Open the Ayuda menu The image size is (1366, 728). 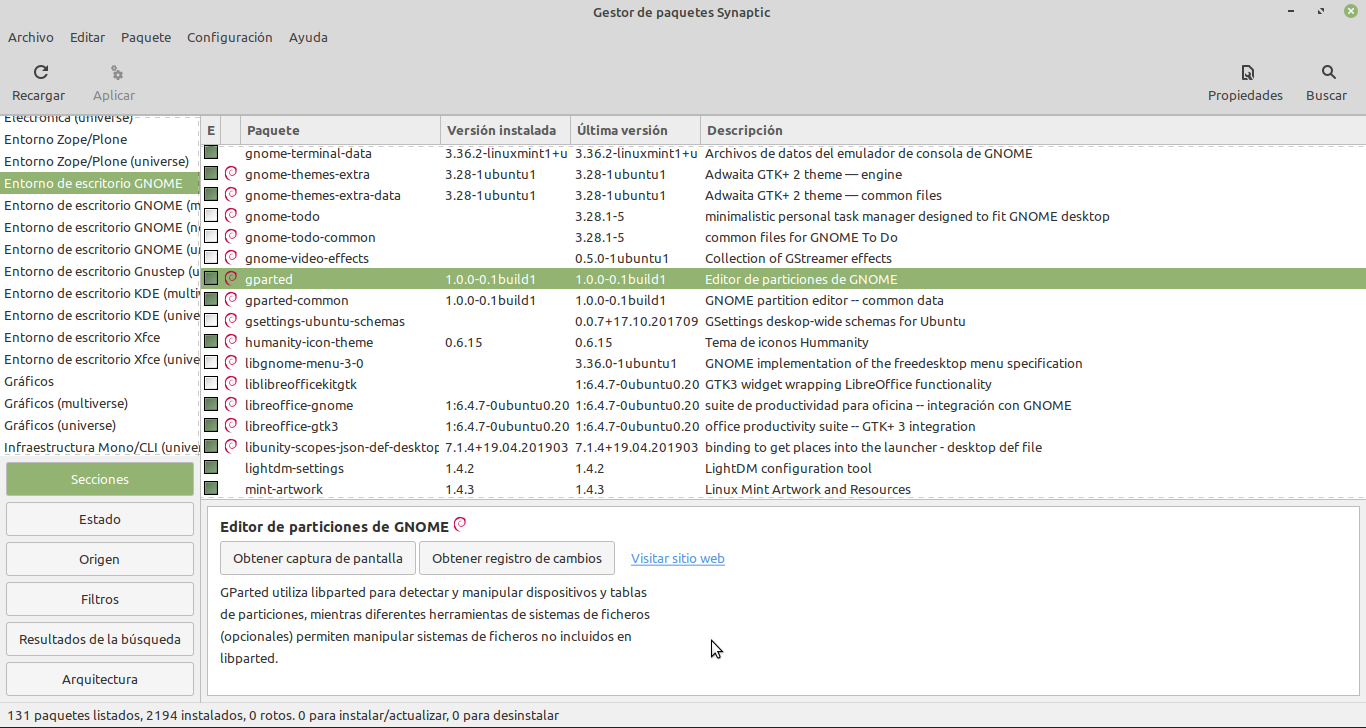pyautogui.click(x=308, y=37)
